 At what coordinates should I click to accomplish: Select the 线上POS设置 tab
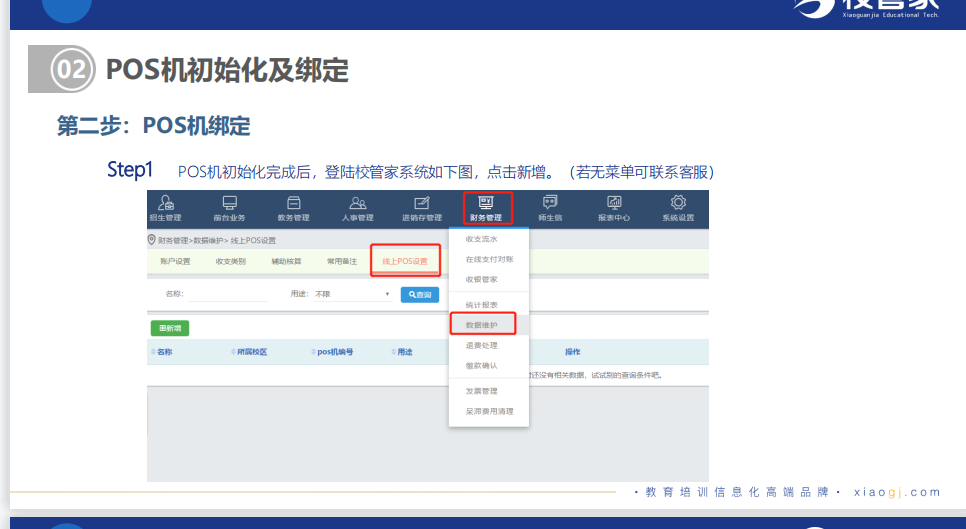point(405,261)
